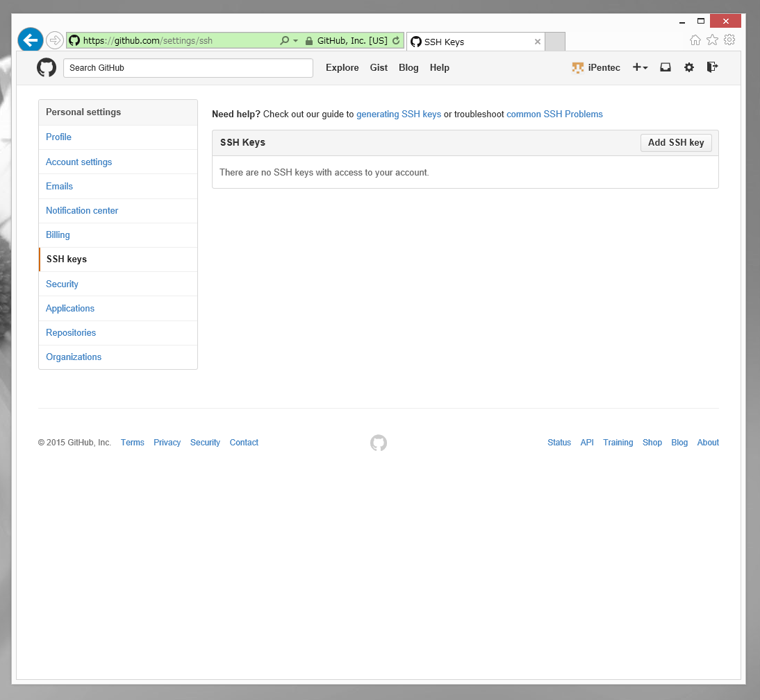Click the 'Personal settings' sidebar heading
The image size is (760, 700).
(83, 112)
